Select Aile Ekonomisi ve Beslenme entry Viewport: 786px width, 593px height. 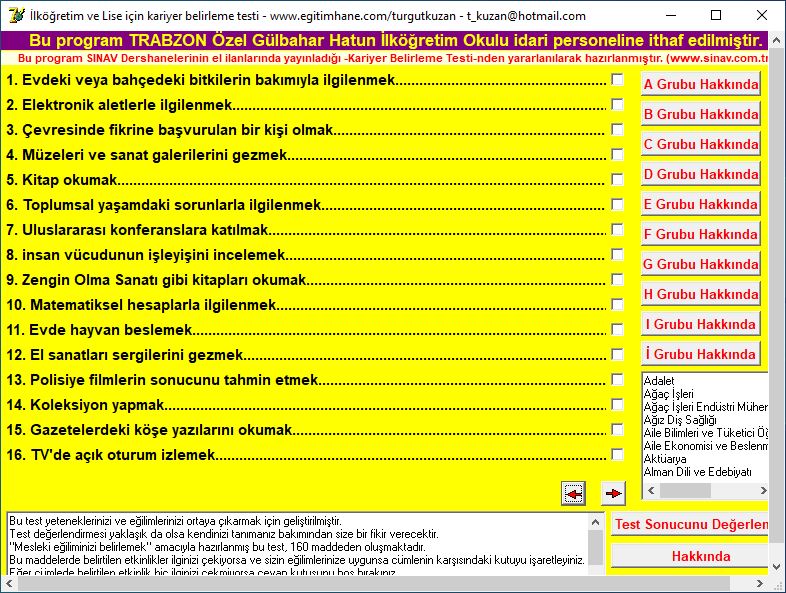coord(705,446)
